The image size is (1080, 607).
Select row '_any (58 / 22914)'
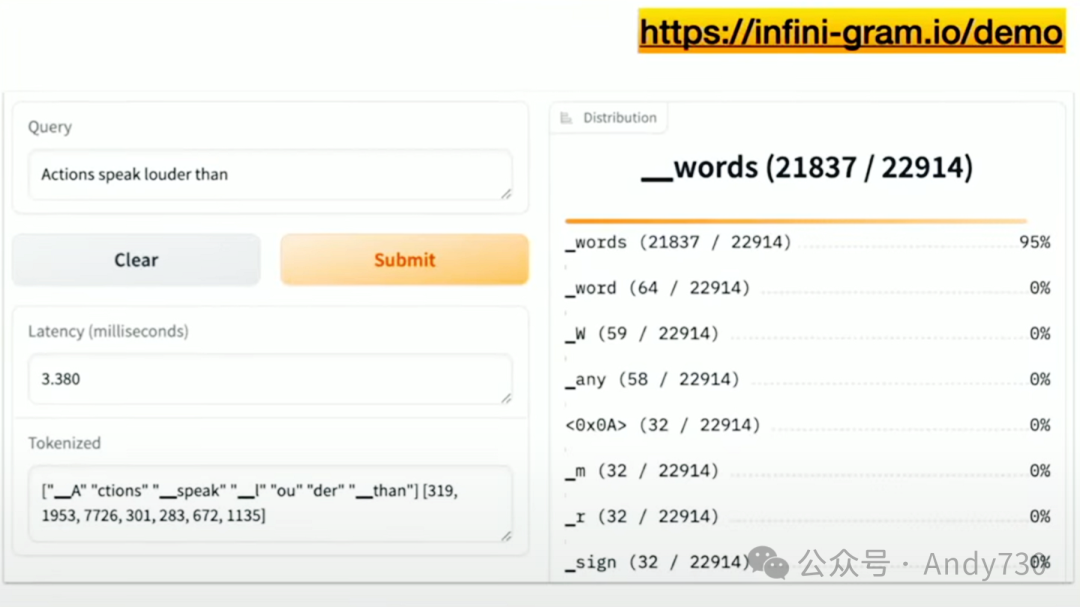pyautogui.click(x=807, y=379)
